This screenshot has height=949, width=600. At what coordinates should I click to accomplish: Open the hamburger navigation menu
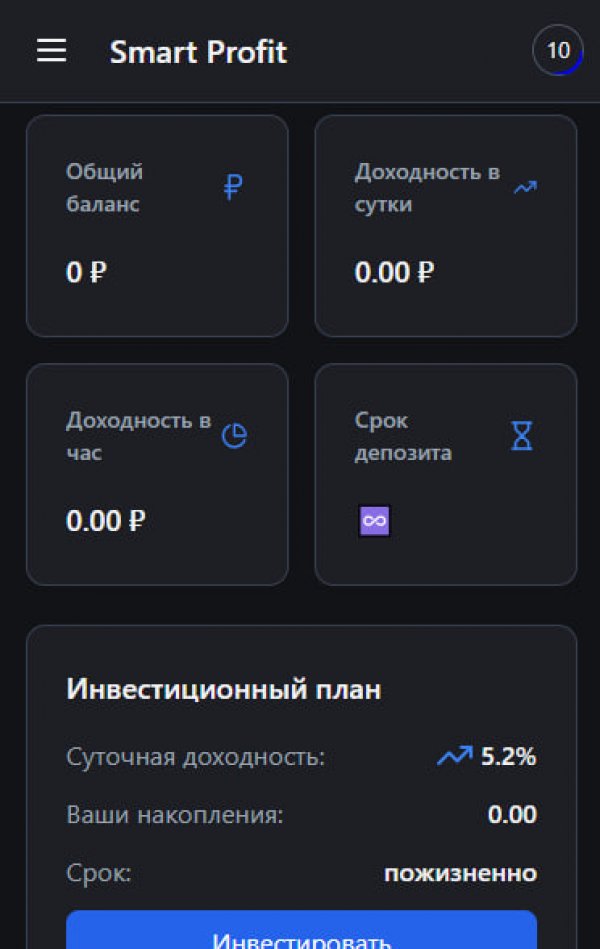(x=51, y=51)
